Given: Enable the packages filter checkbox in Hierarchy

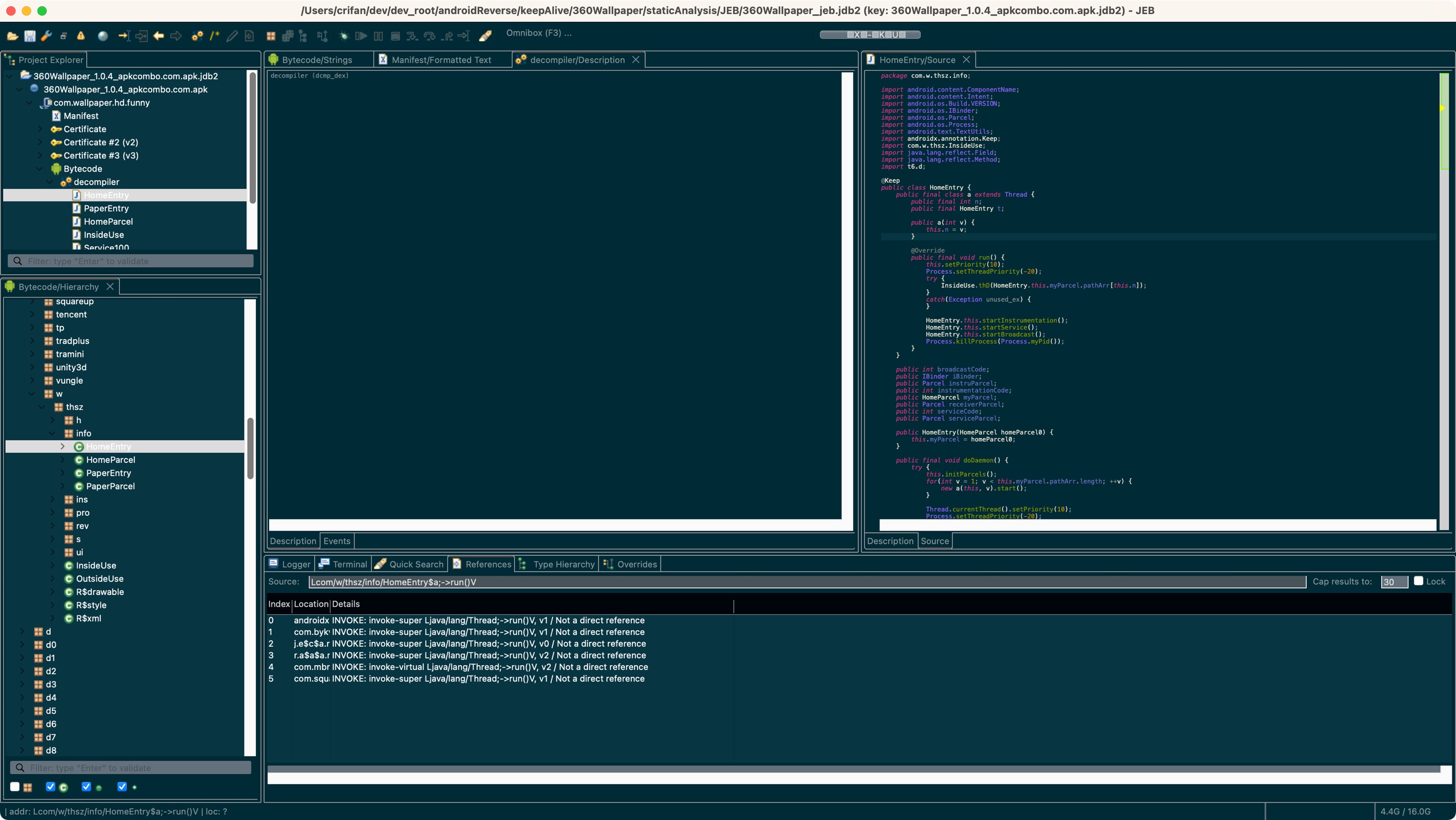Looking at the screenshot, I should click(x=15, y=787).
